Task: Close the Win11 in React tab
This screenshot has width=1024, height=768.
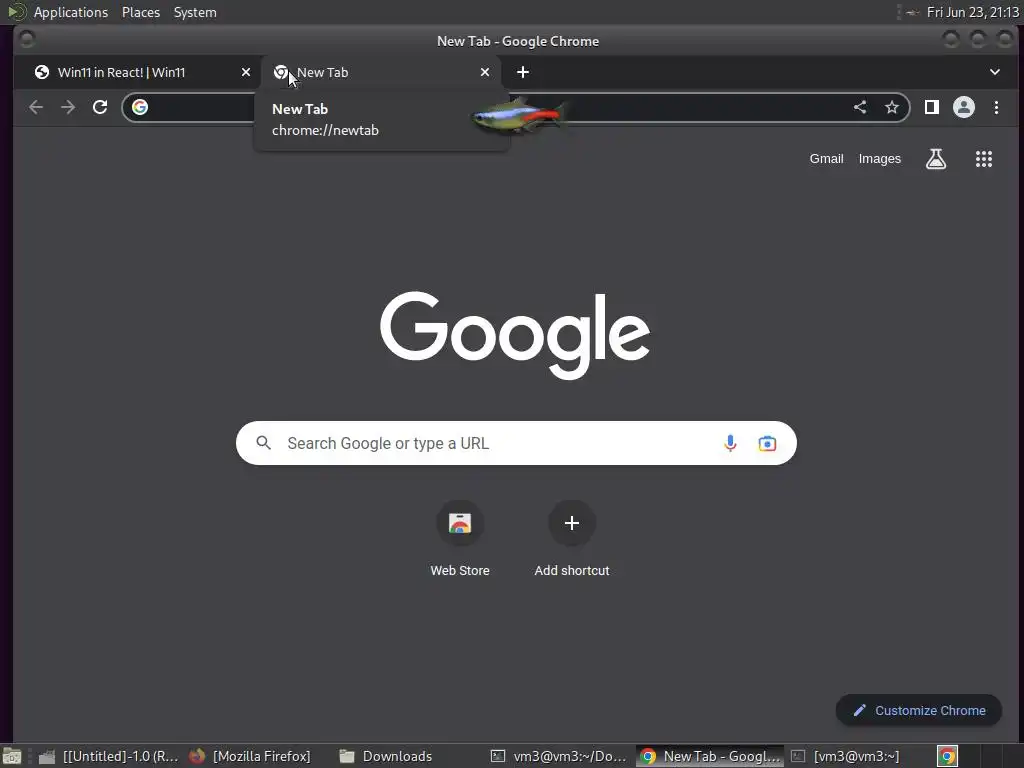Action: (246, 72)
